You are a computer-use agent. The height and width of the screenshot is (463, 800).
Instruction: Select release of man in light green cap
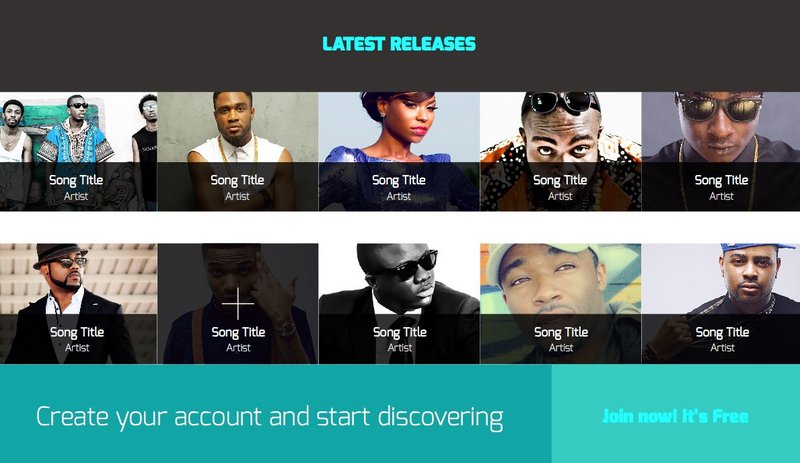tap(560, 303)
